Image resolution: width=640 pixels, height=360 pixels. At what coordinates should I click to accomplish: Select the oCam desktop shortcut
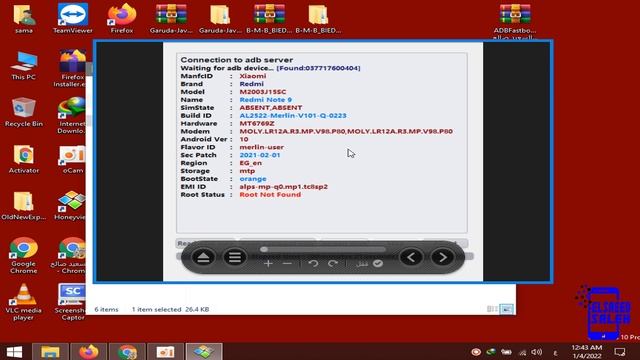(73, 159)
